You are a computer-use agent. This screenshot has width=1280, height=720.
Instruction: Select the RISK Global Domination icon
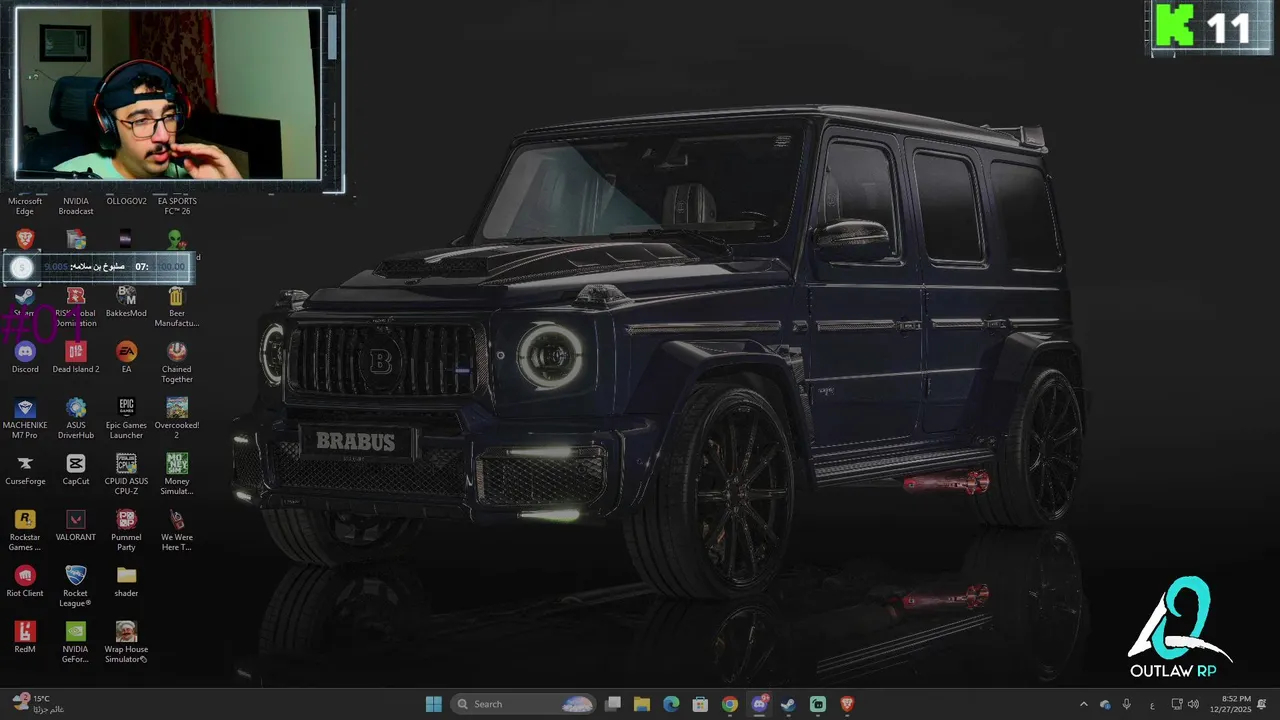point(76,306)
